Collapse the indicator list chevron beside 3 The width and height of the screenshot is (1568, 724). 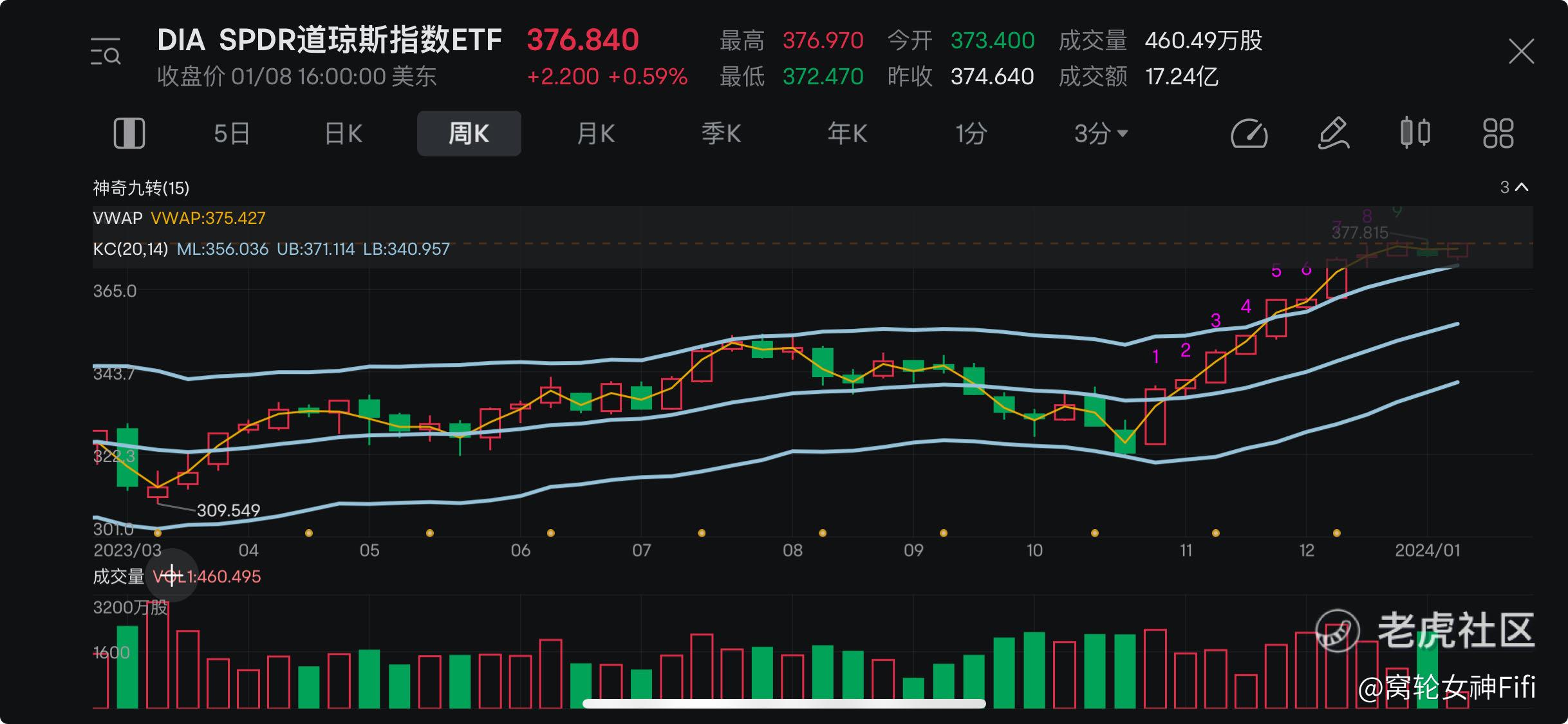[x=1522, y=187]
